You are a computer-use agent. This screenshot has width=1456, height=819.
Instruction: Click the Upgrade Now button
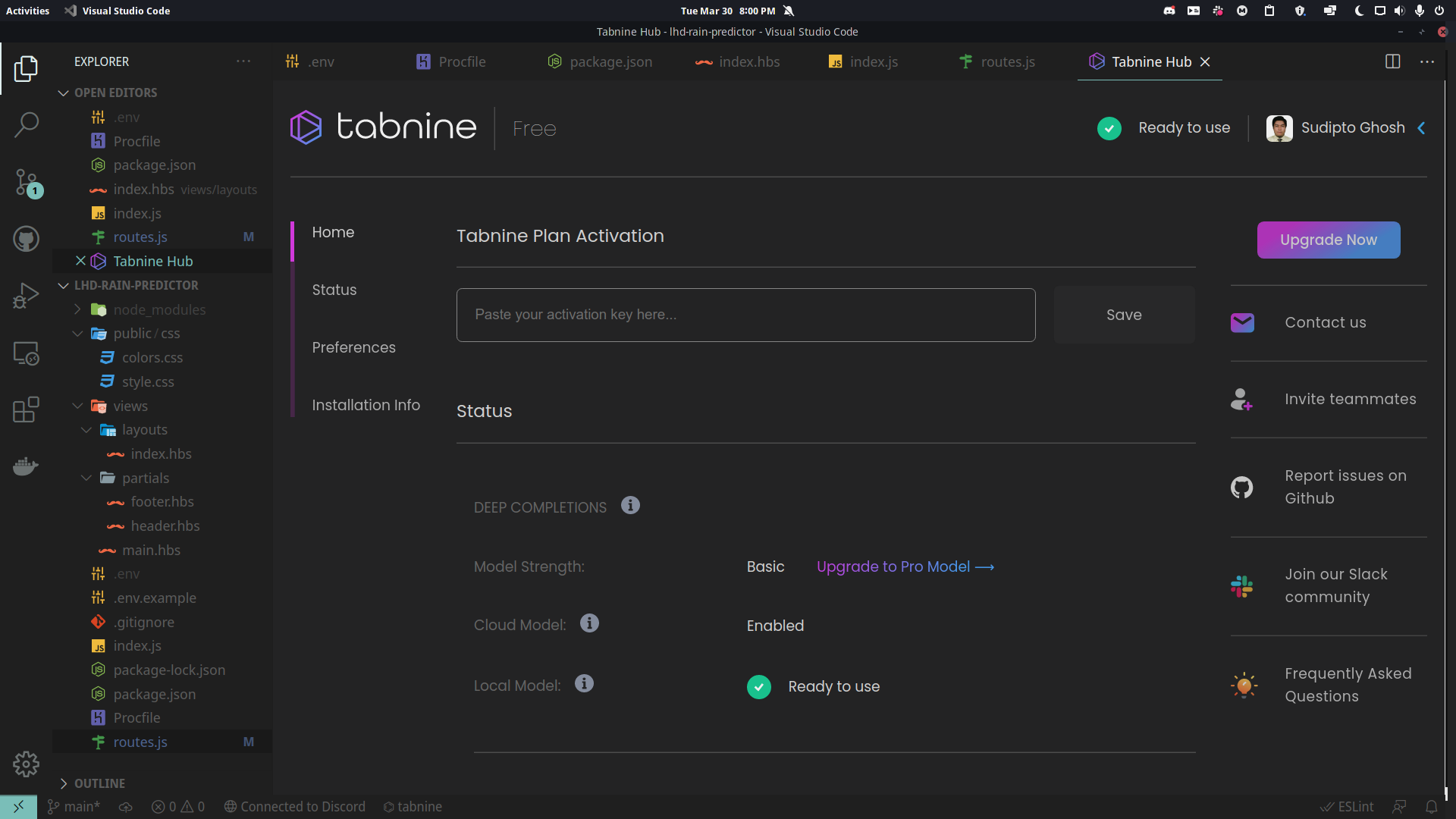[1328, 240]
